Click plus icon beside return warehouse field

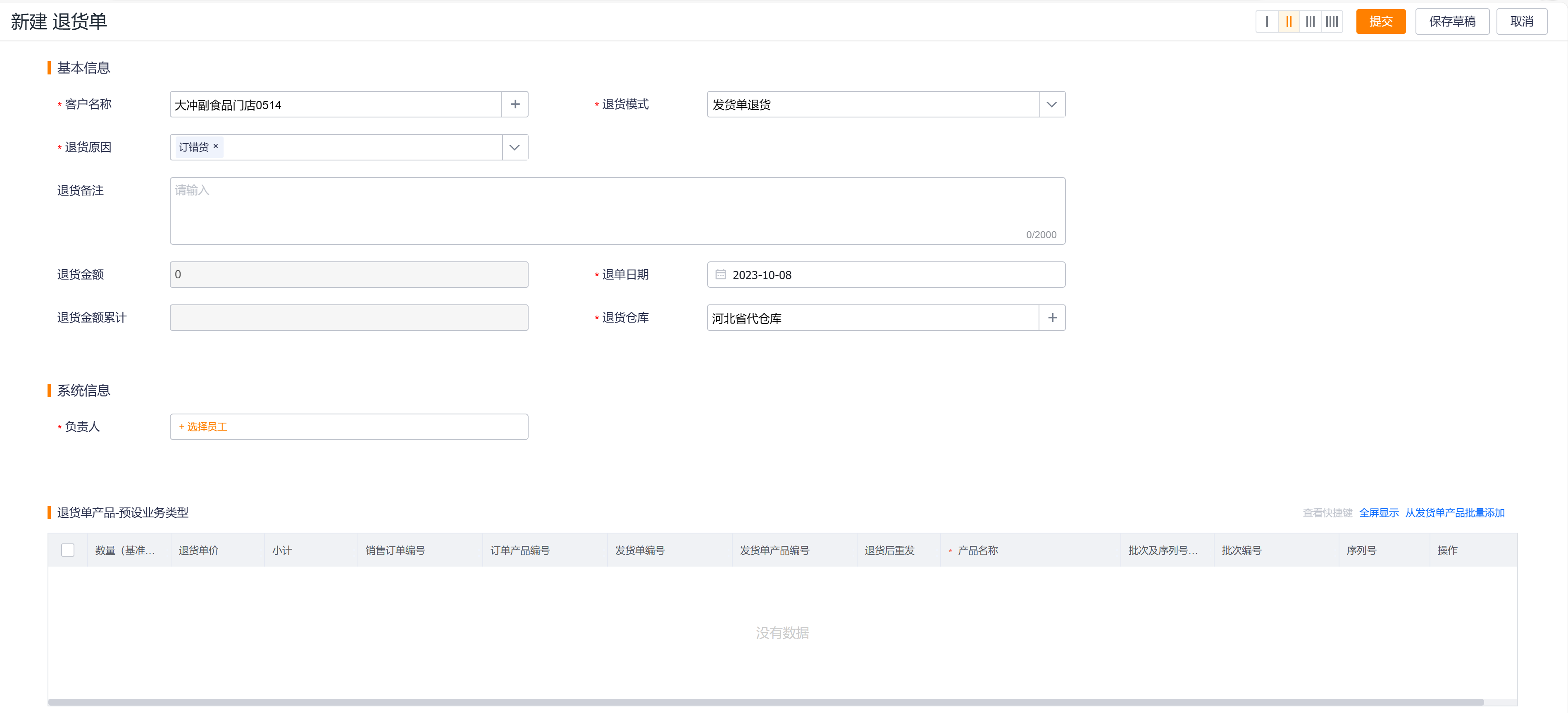pyautogui.click(x=1052, y=318)
